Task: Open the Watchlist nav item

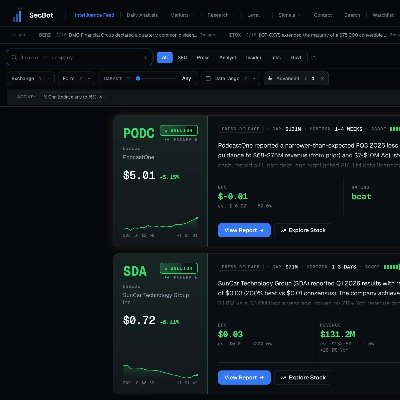Action: pyautogui.click(x=383, y=15)
